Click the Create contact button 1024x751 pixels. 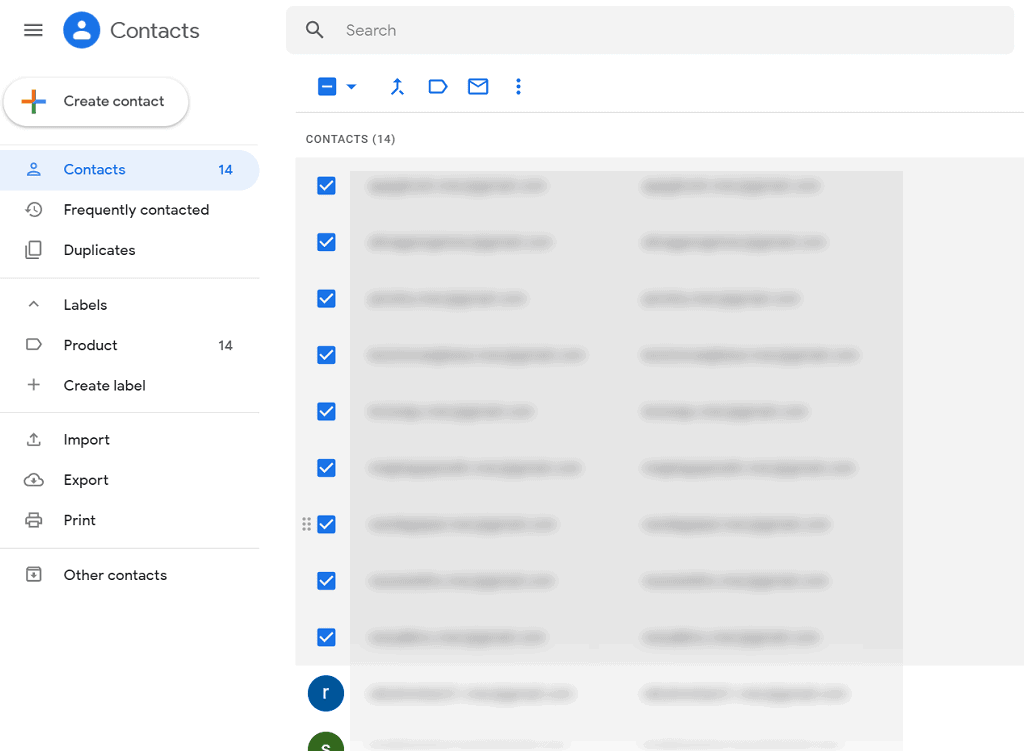coord(96,102)
